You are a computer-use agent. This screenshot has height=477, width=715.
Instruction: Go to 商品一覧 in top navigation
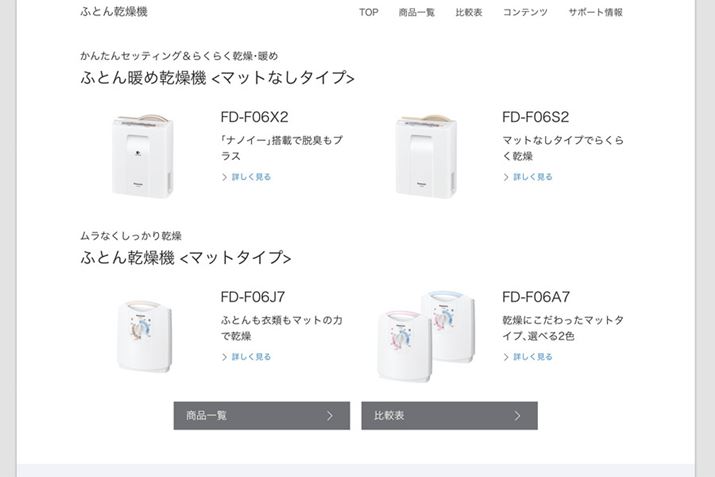point(416,13)
